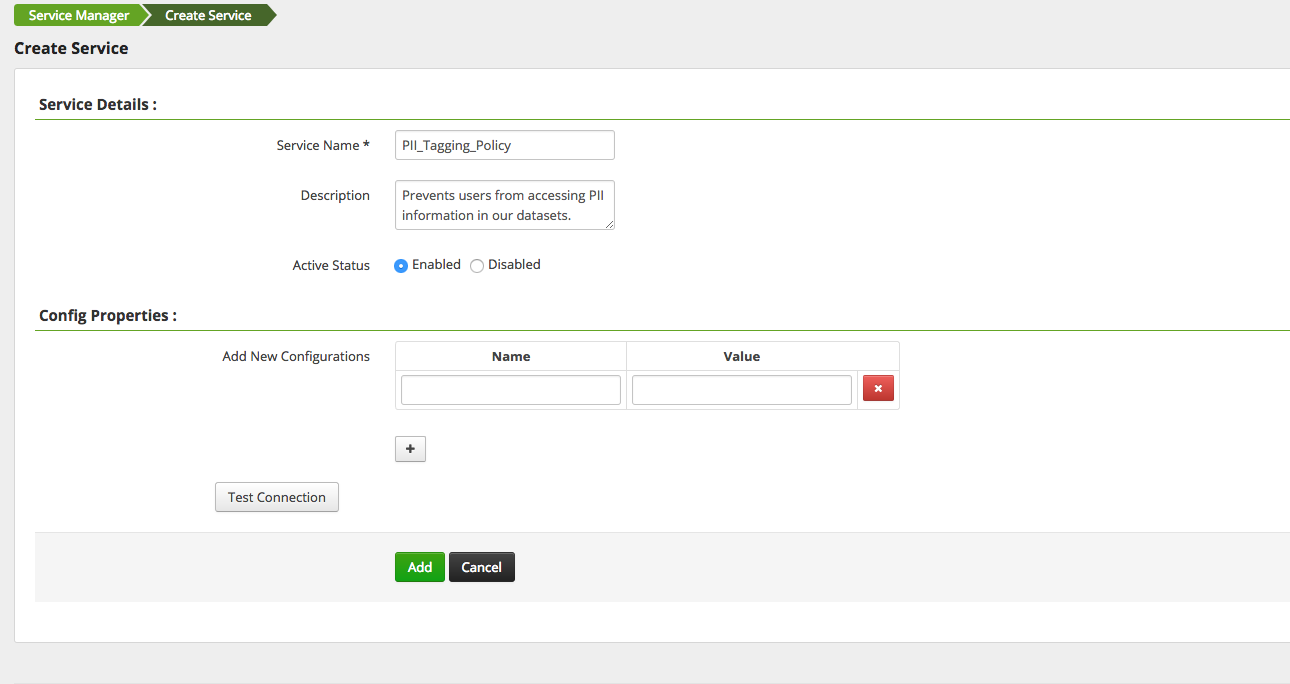Screen dimensions: 1290x684
Task: Click the + icon to add a configuration
Action: click(x=410, y=448)
